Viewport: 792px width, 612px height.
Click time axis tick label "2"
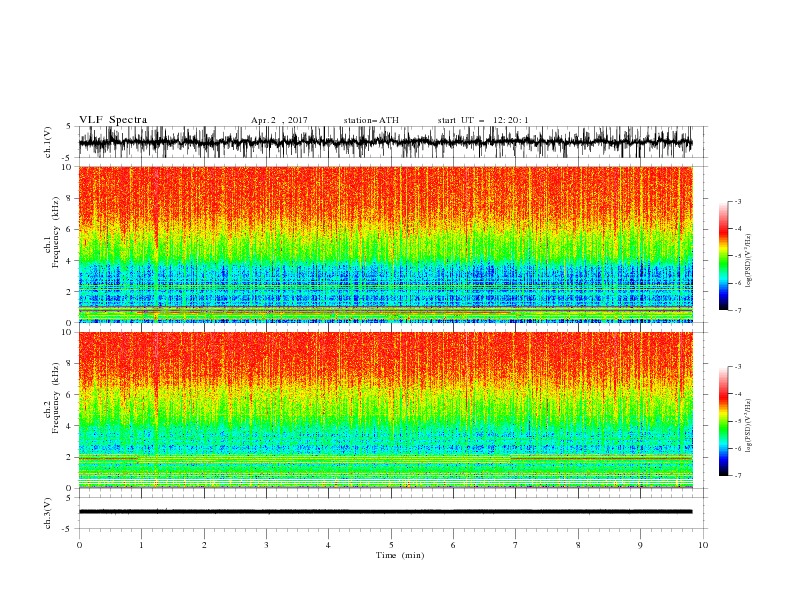point(204,545)
